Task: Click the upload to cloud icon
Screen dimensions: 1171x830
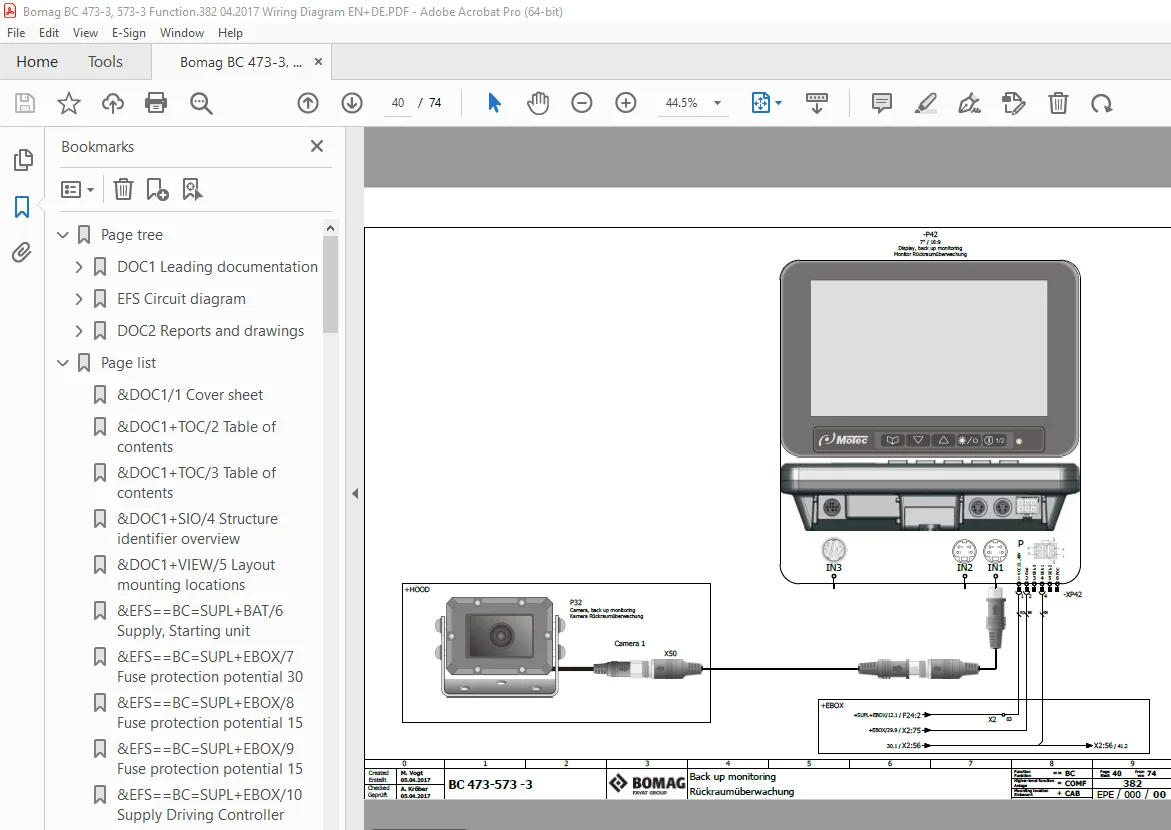Action: coord(113,103)
